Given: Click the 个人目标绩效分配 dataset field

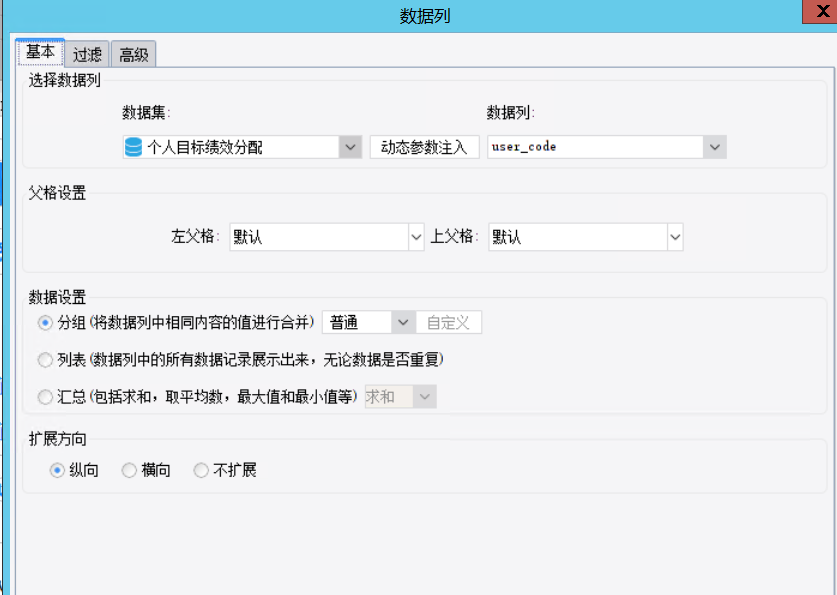Looking at the screenshot, I should pos(231,147).
